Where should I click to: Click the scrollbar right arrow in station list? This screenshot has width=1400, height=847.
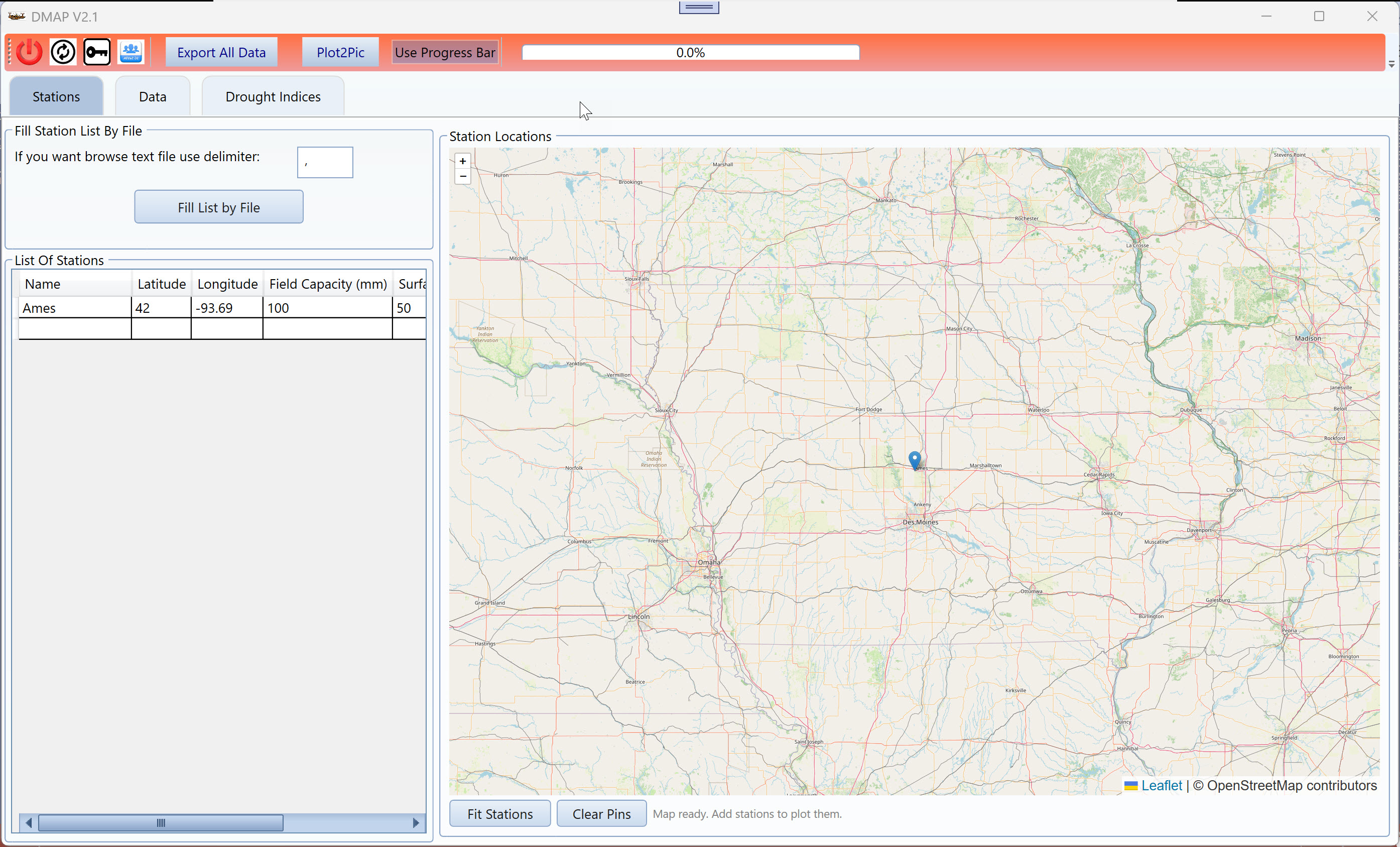pos(416,823)
